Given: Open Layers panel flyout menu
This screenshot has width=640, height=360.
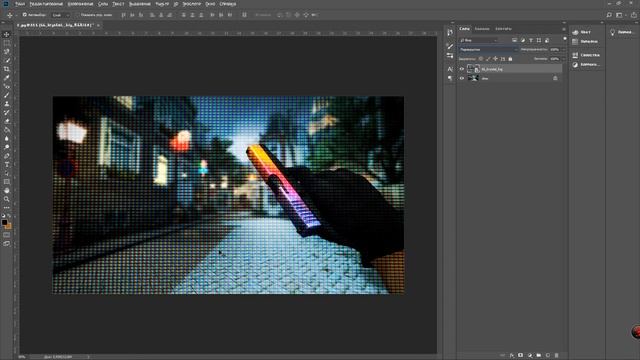Looking at the screenshot, I should pos(564,29).
